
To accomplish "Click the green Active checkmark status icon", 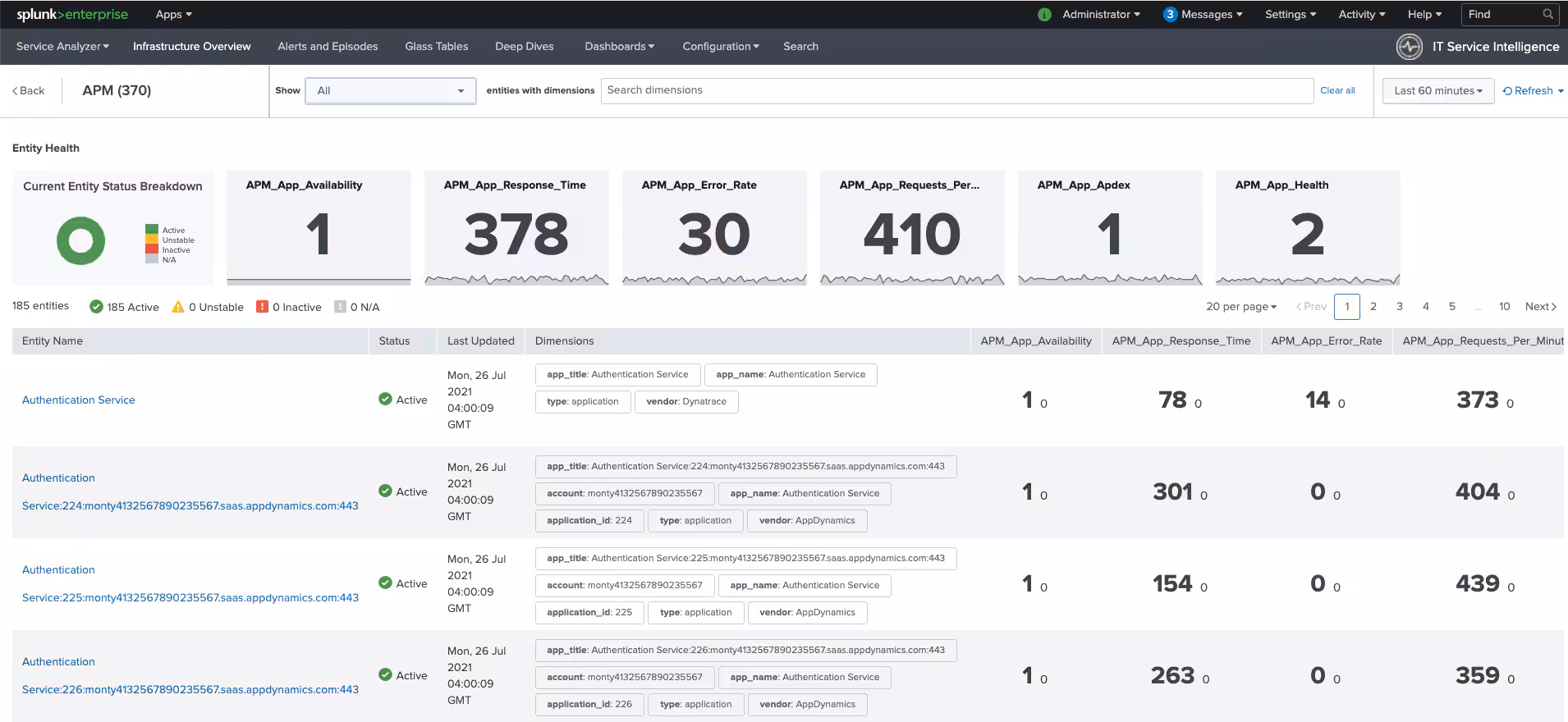I will (x=96, y=307).
